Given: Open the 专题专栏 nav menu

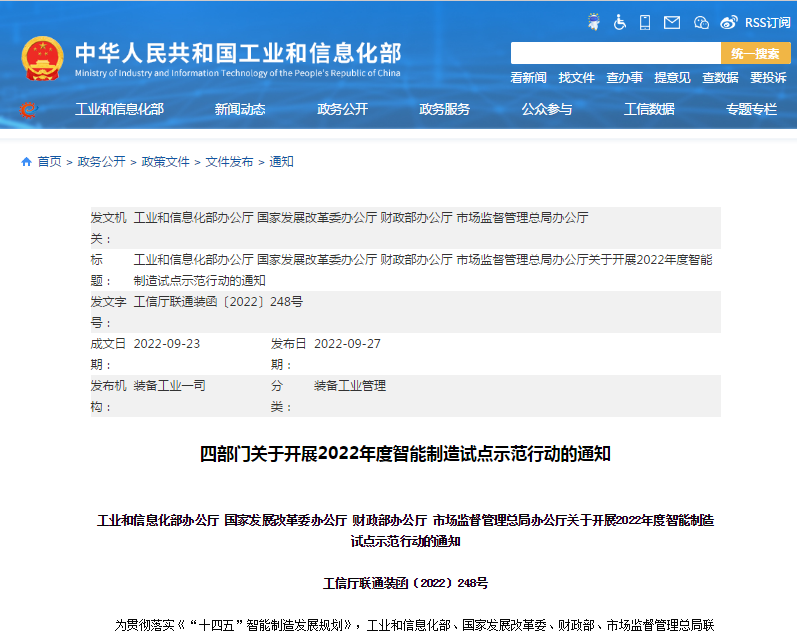Looking at the screenshot, I should click(x=751, y=109).
